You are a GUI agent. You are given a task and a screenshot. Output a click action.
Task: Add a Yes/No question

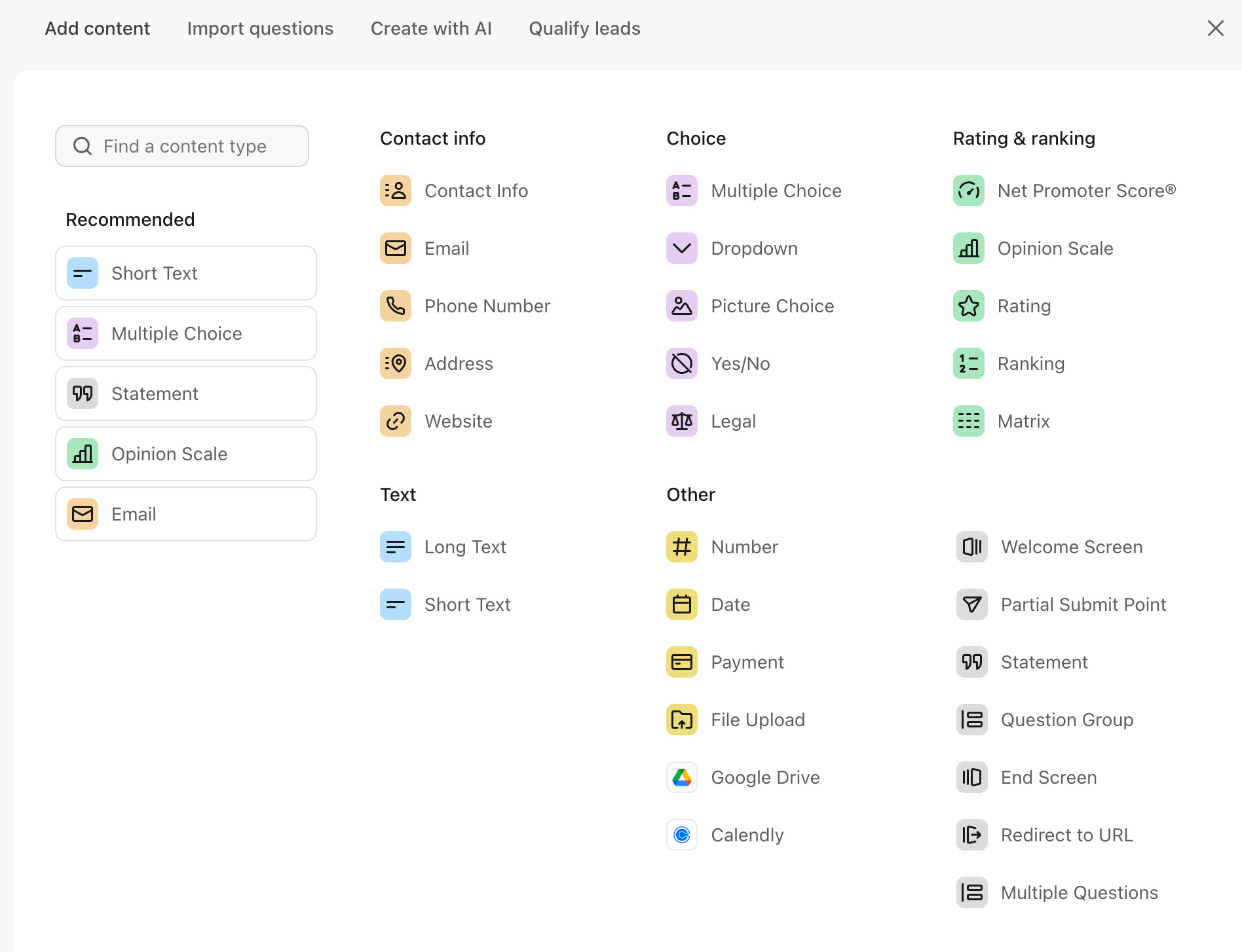tap(719, 363)
